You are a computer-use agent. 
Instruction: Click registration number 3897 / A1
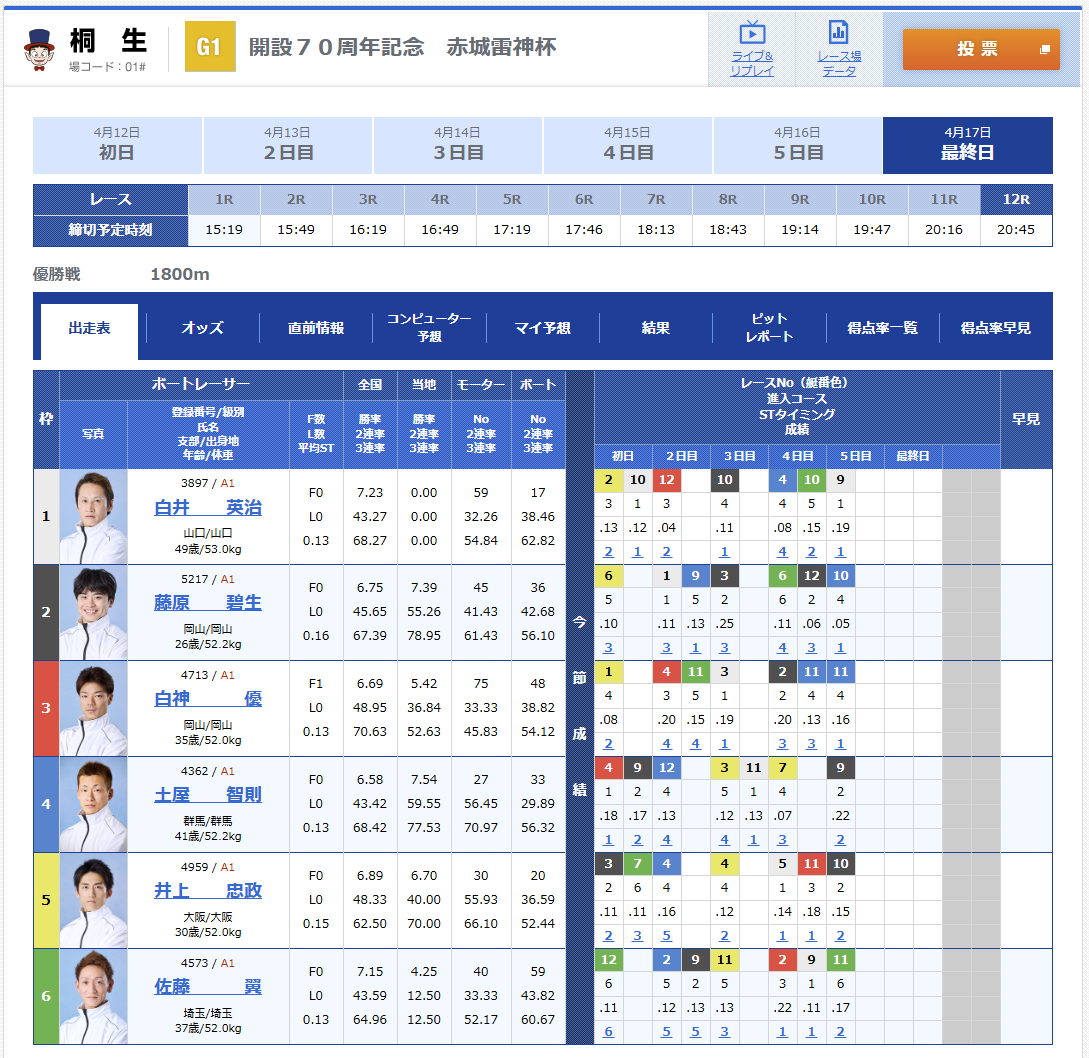pyautogui.click(x=208, y=483)
